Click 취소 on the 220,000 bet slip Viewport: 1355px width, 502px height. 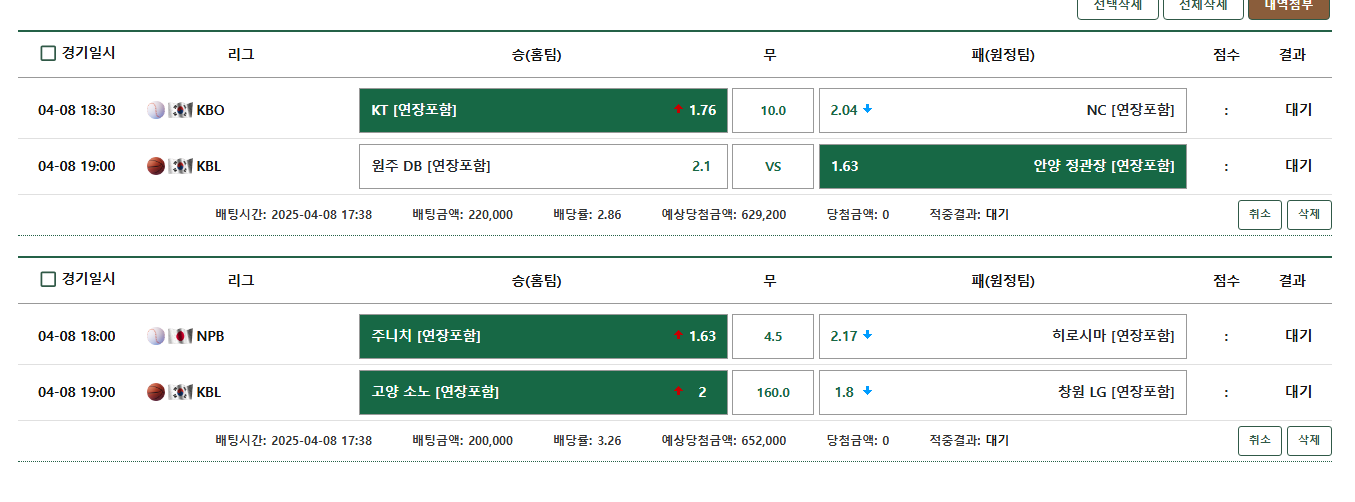pyautogui.click(x=1260, y=214)
